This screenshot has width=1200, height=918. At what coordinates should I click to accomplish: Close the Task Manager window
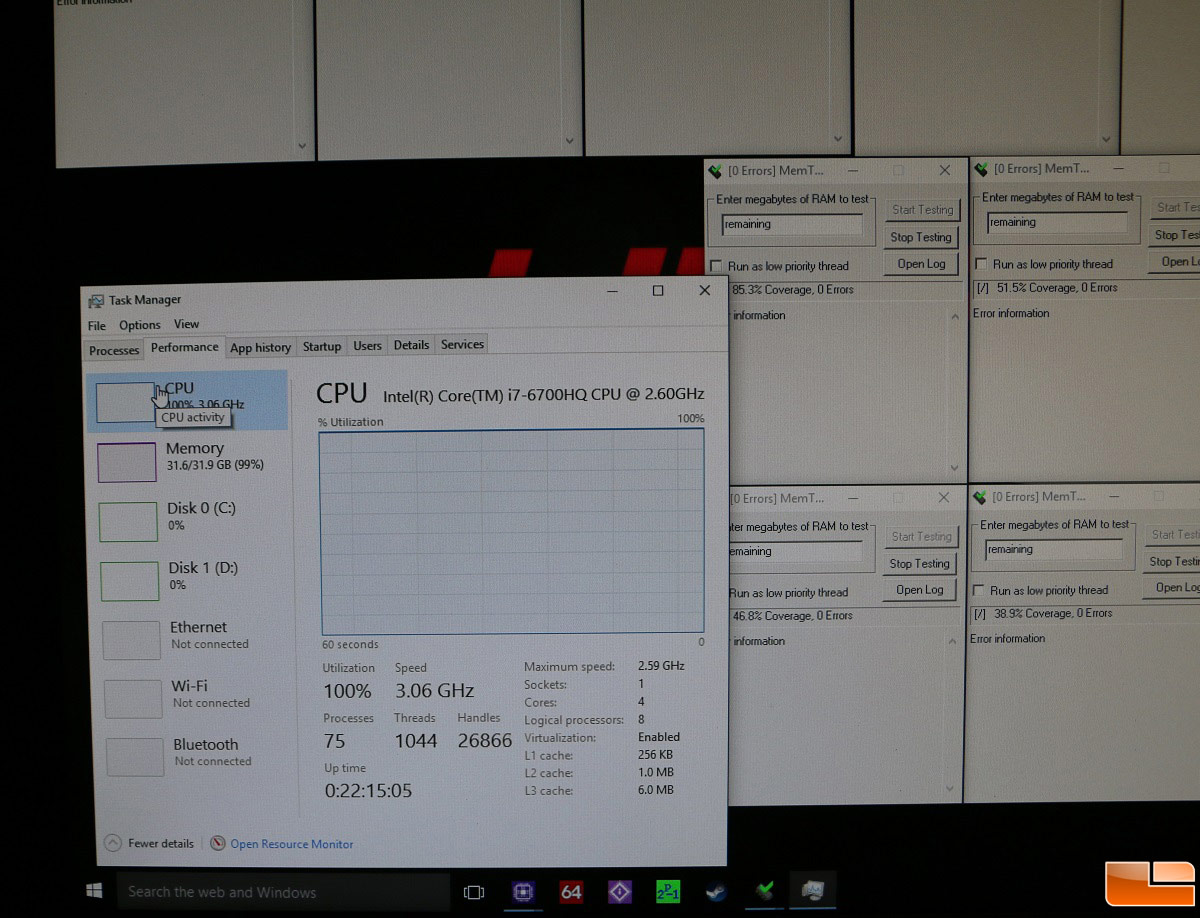[705, 290]
